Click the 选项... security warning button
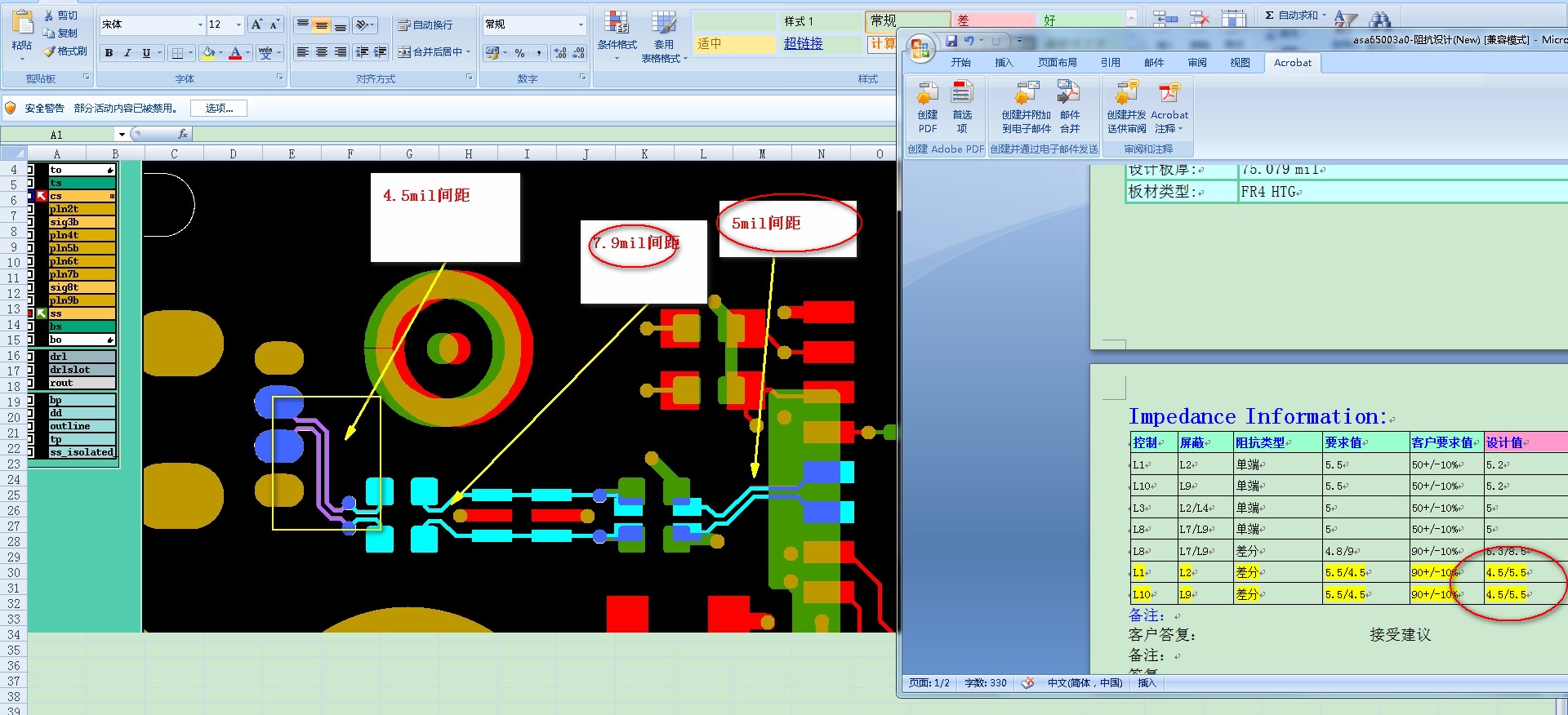The height and width of the screenshot is (715, 1568). tap(219, 109)
